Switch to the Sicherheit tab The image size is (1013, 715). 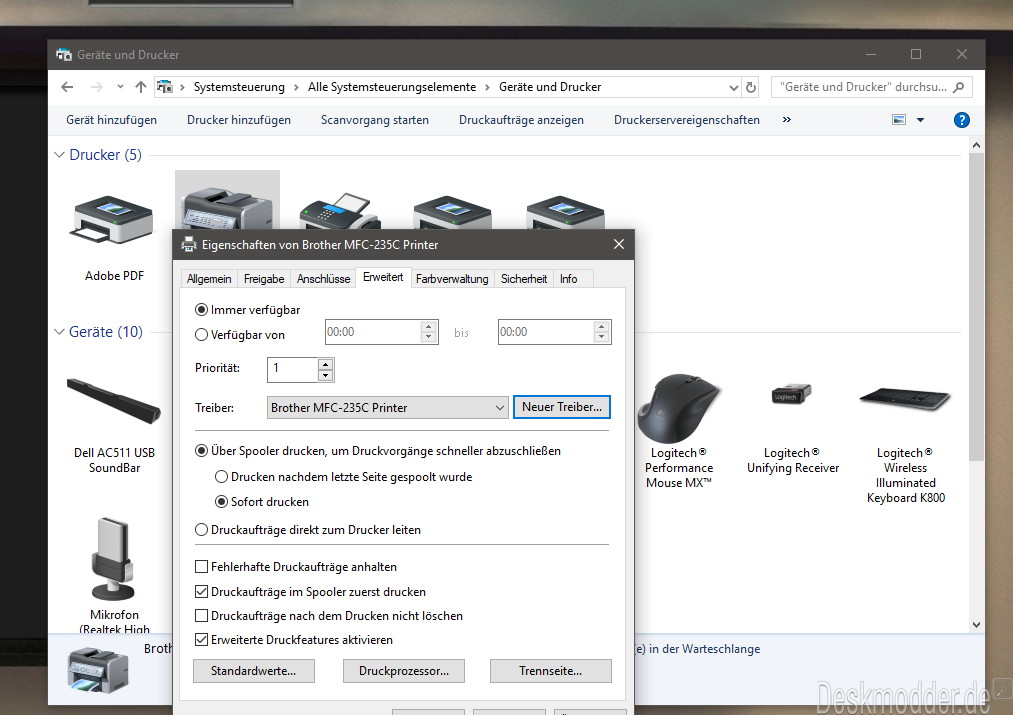tap(524, 279)
